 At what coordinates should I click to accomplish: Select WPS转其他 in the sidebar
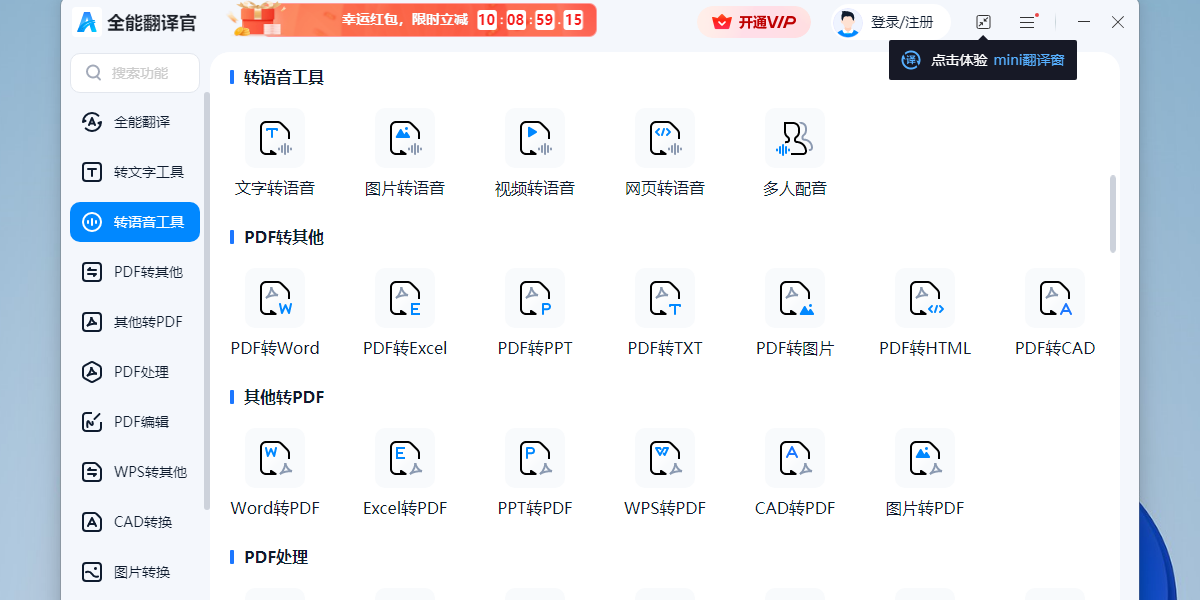point(135,472)
